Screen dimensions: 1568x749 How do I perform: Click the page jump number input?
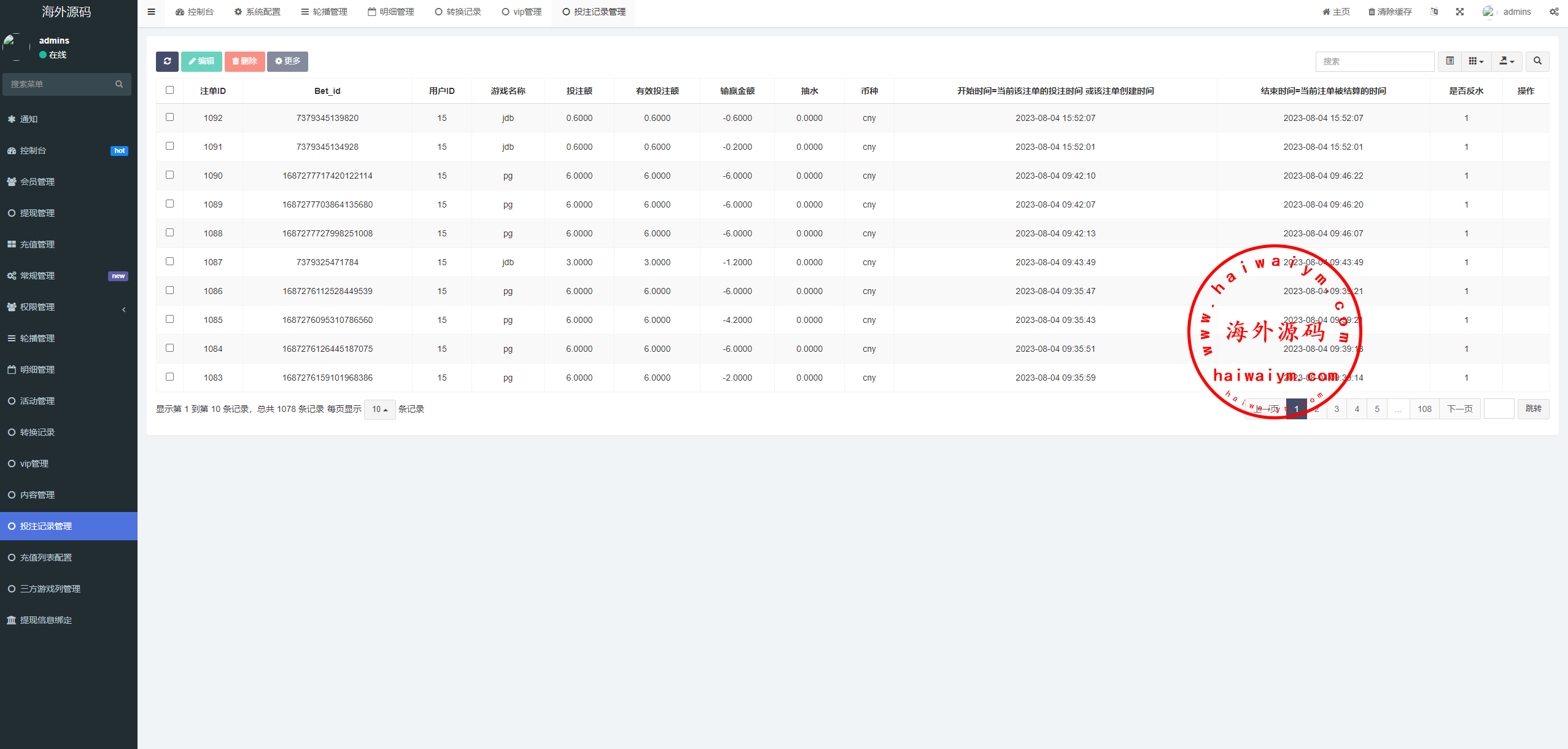click(x=1499, y=409)
